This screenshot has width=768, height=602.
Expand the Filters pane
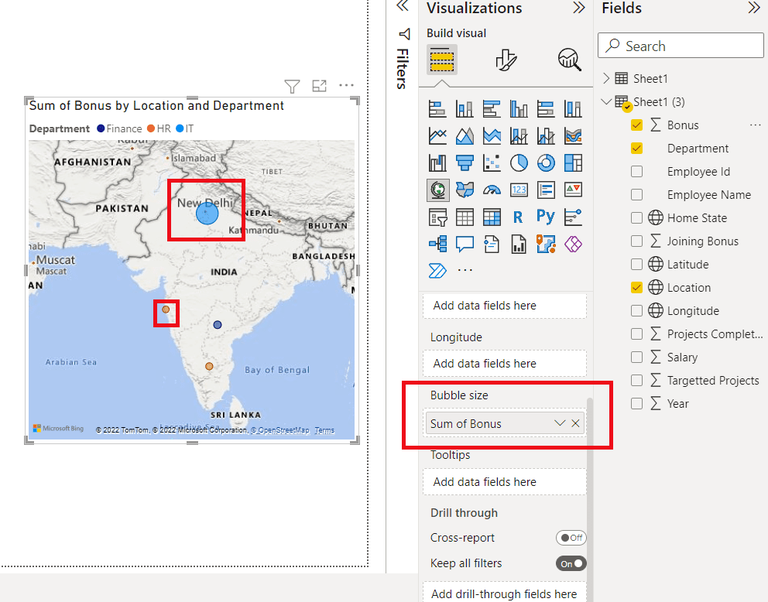click(x=403, y=6)
